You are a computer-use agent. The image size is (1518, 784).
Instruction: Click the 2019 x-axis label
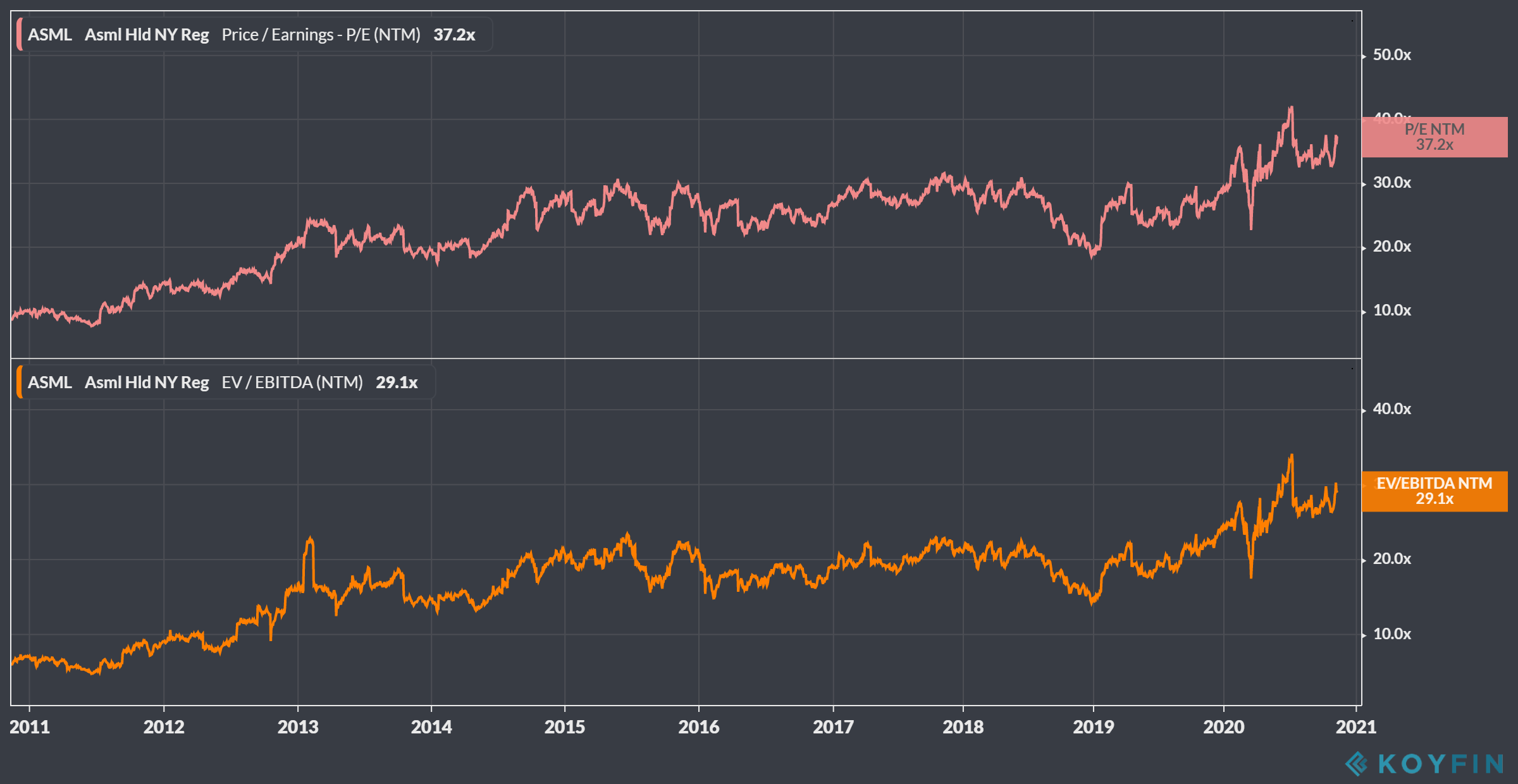pos(1094,727)
